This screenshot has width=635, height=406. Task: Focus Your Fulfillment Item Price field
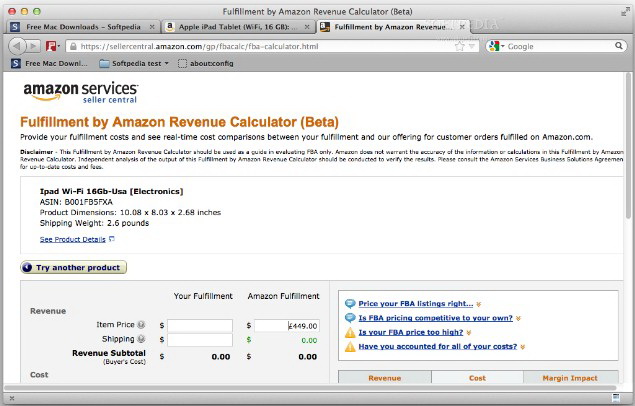click(200, 325)
